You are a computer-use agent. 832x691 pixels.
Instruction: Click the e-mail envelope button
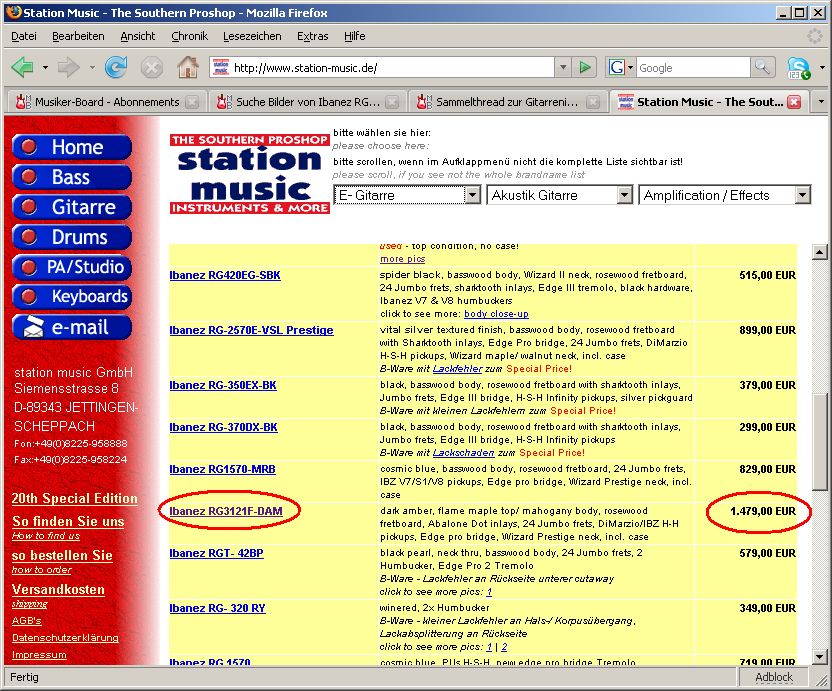pos(72,327)
